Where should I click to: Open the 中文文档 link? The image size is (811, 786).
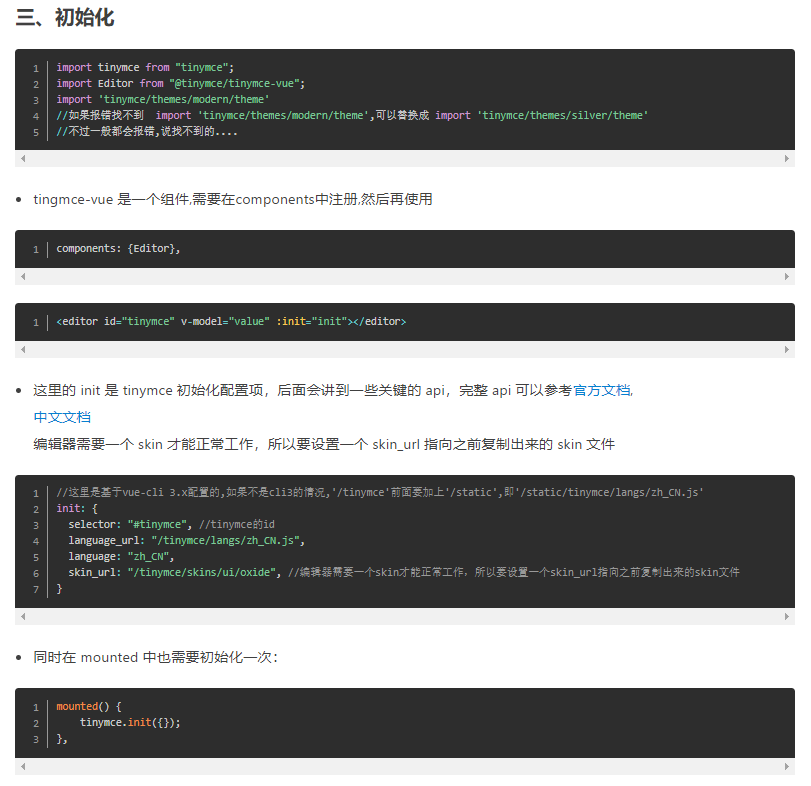point(62,417)
